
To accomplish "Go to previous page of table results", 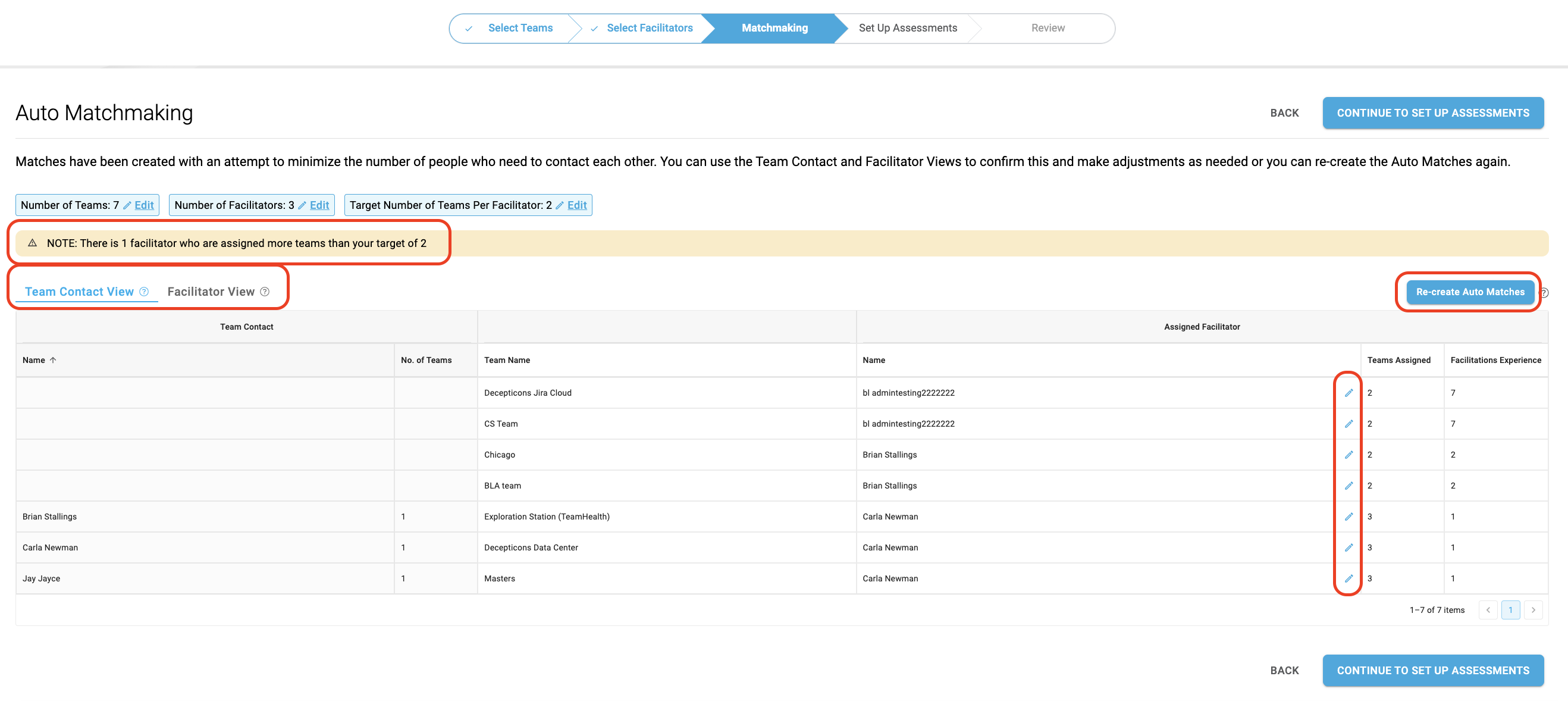I will 1488,611.
